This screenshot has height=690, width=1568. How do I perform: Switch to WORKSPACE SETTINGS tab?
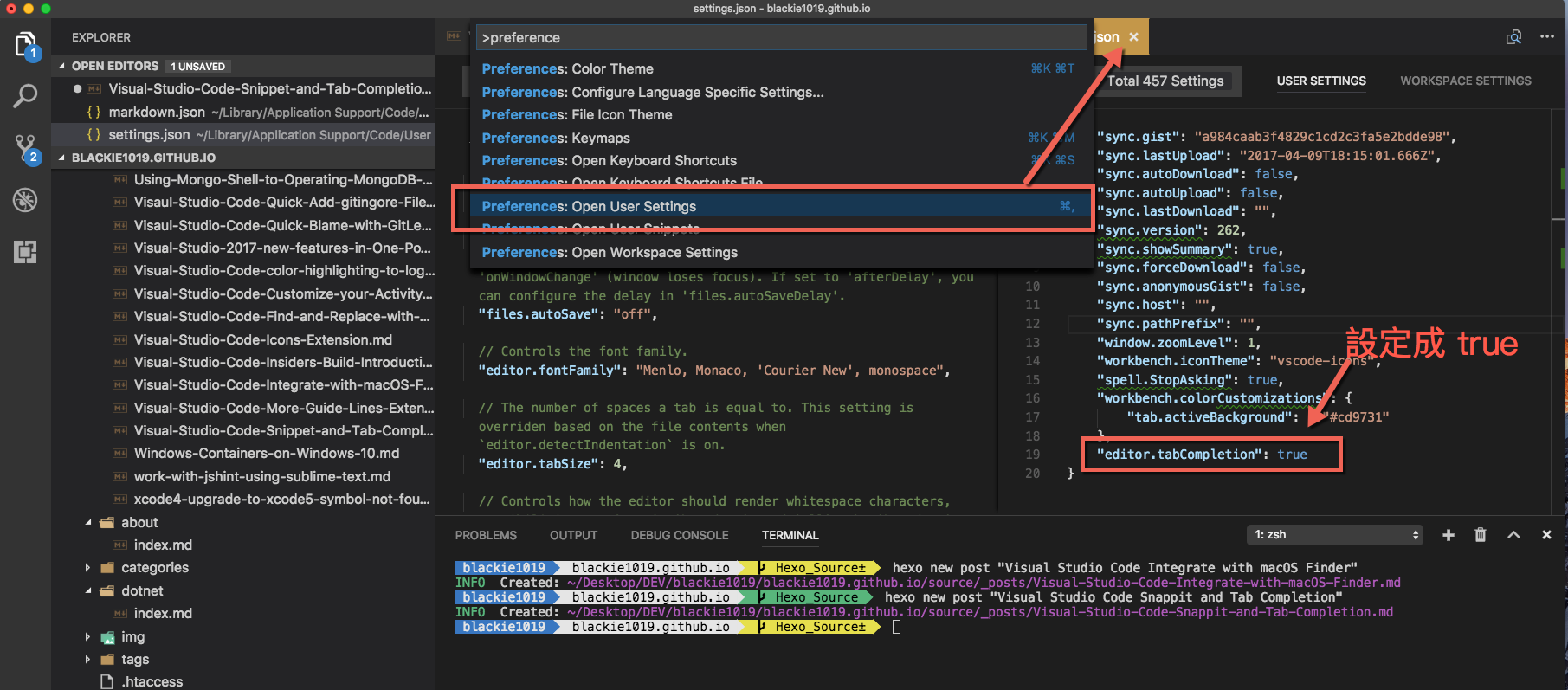[x=1465, y=81]
